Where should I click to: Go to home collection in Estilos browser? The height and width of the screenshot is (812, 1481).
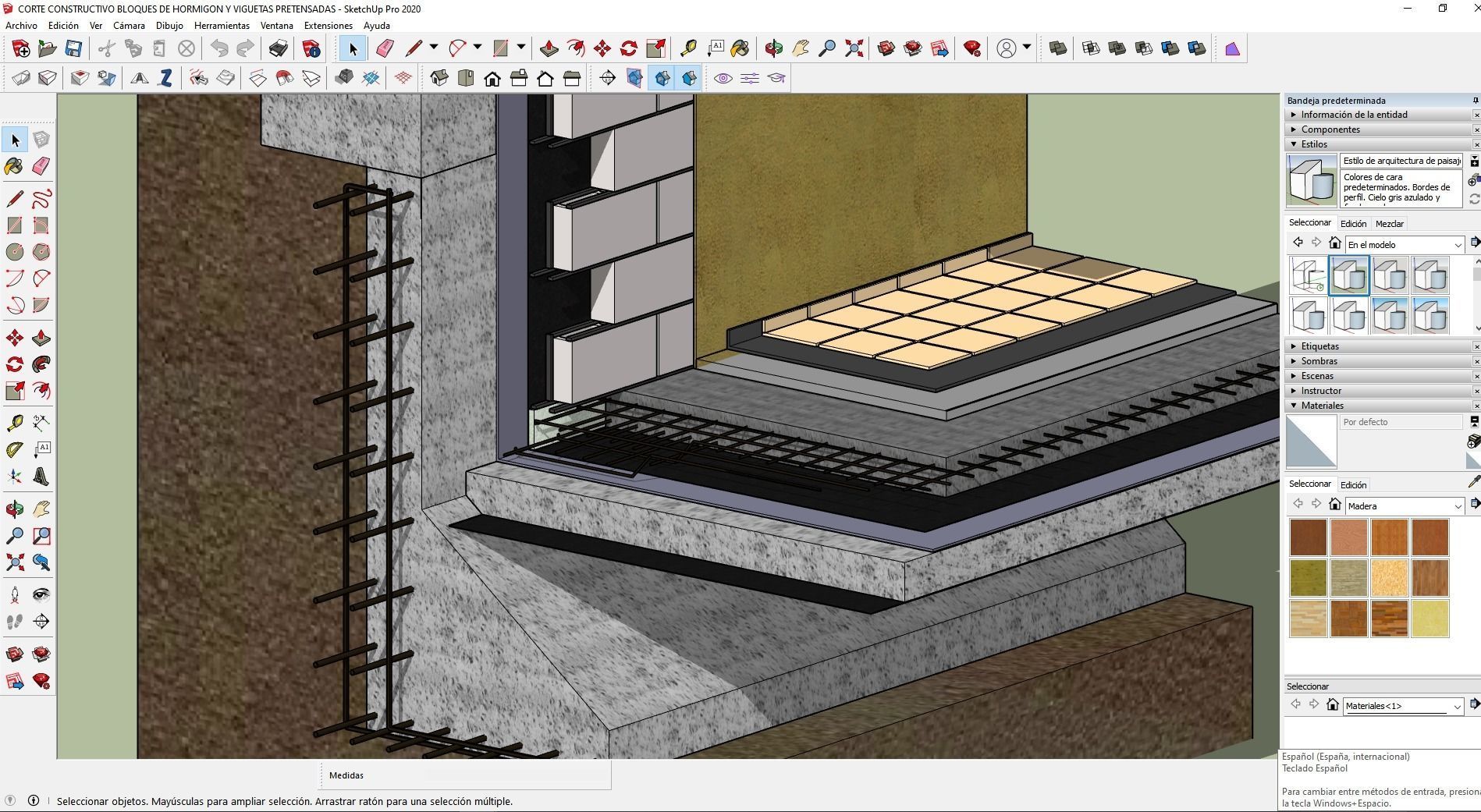click(1334, 243)
